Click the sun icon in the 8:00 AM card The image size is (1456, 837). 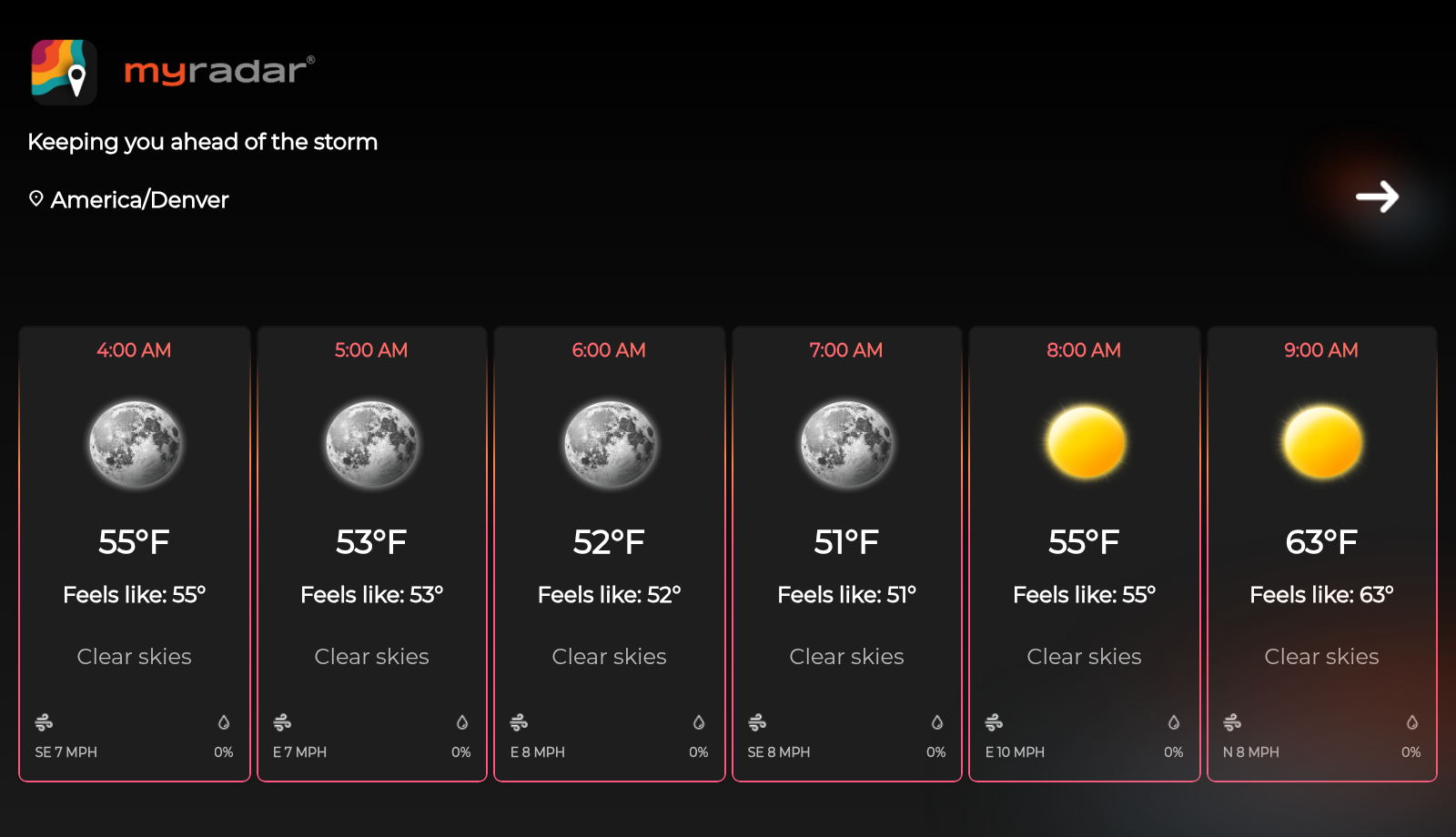(x=1085, y=442)
